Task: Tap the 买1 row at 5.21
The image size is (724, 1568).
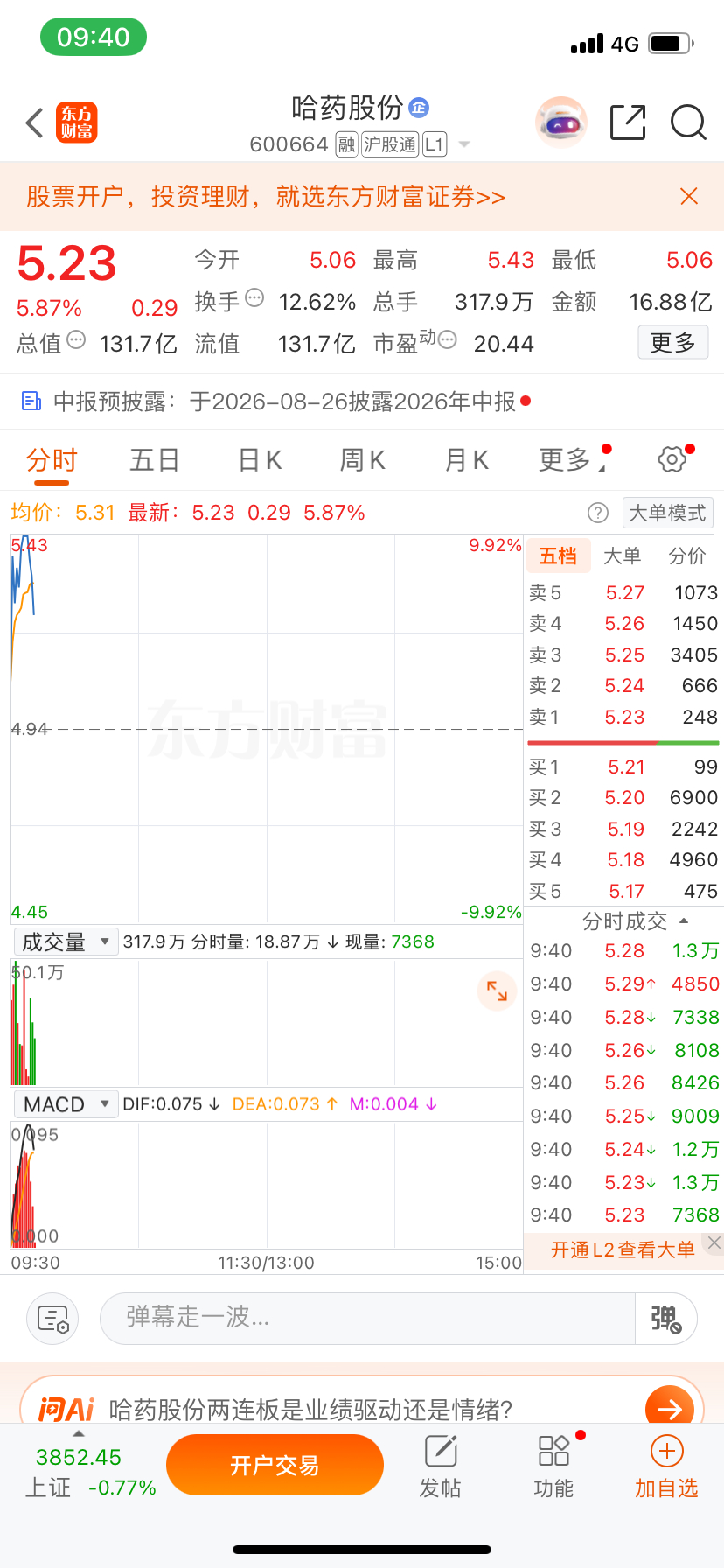Action: pyautogui.click(x=623, y=767)
